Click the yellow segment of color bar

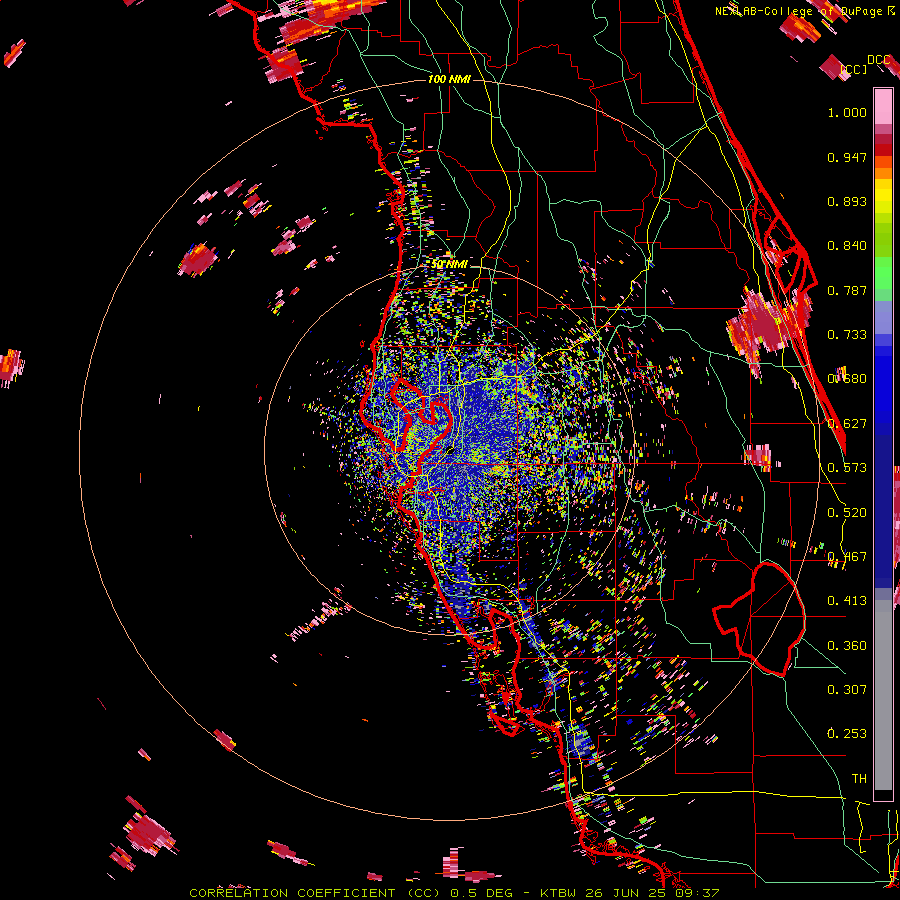[x=883, y=196]
